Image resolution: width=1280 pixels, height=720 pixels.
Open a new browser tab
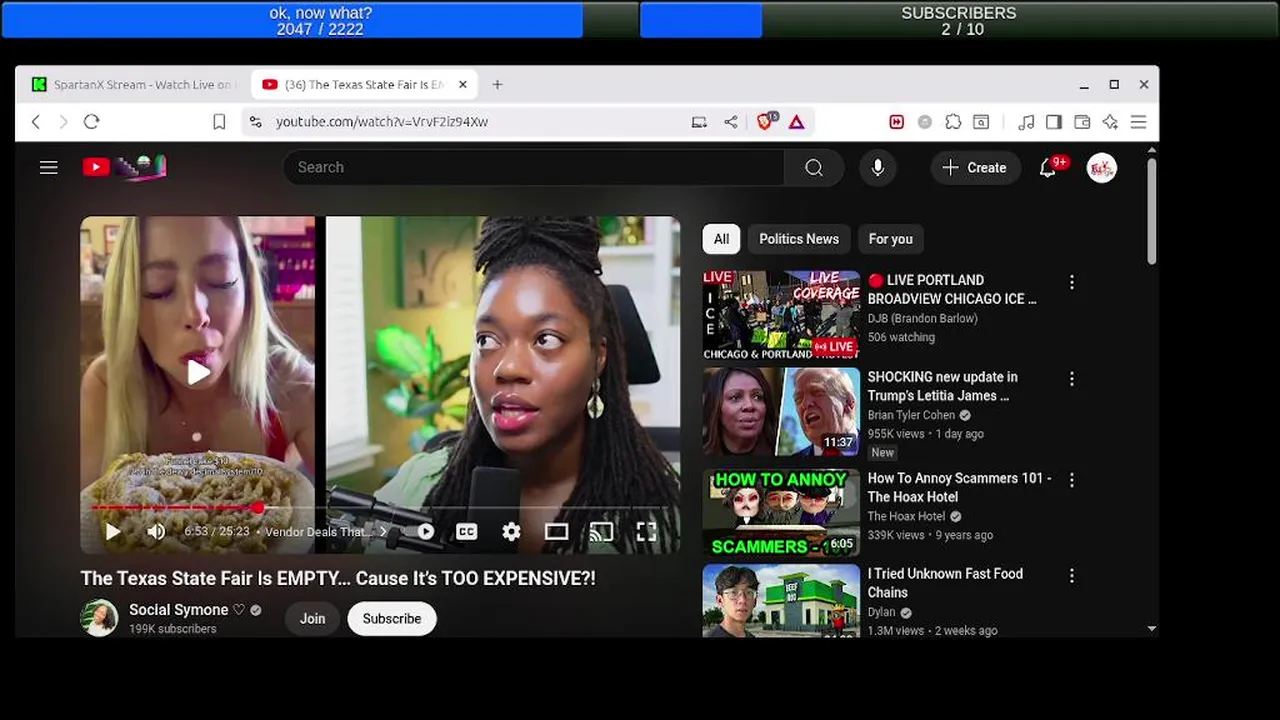point(497,85)
